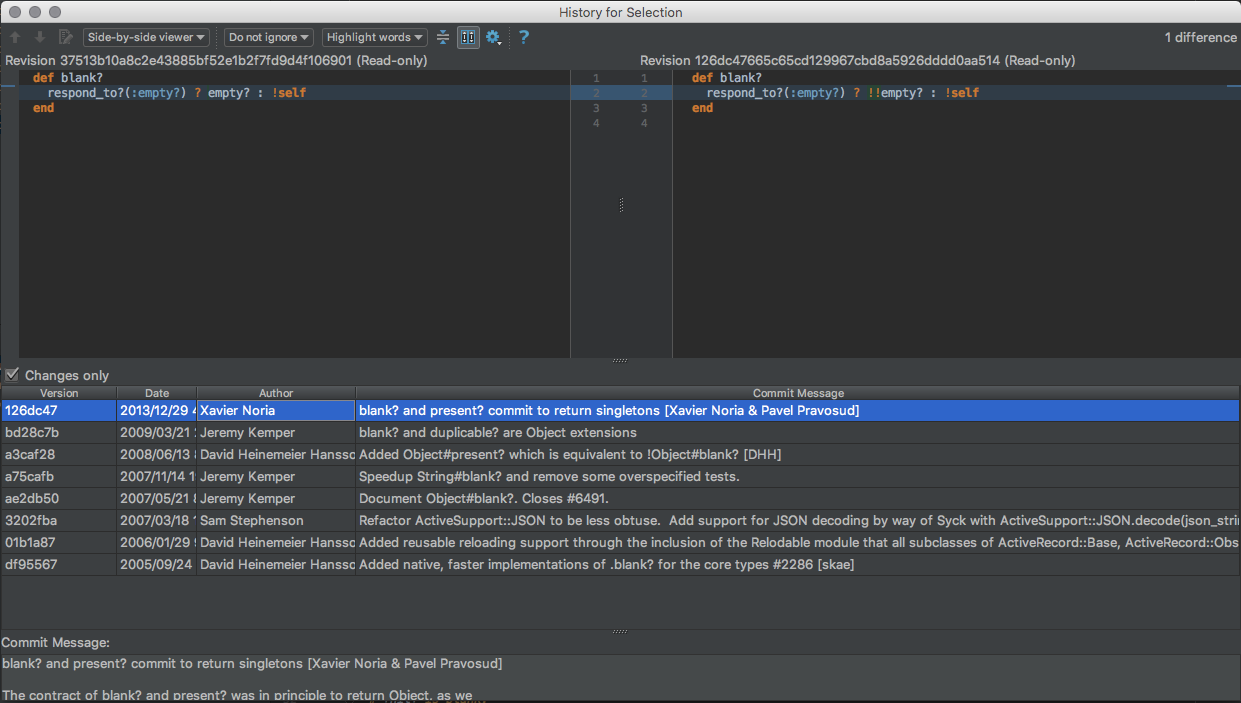The width and height of the screenshot is (1241, 703).
Task: Open the Side-by-side viewer dropdown
Action: [146, 37]
